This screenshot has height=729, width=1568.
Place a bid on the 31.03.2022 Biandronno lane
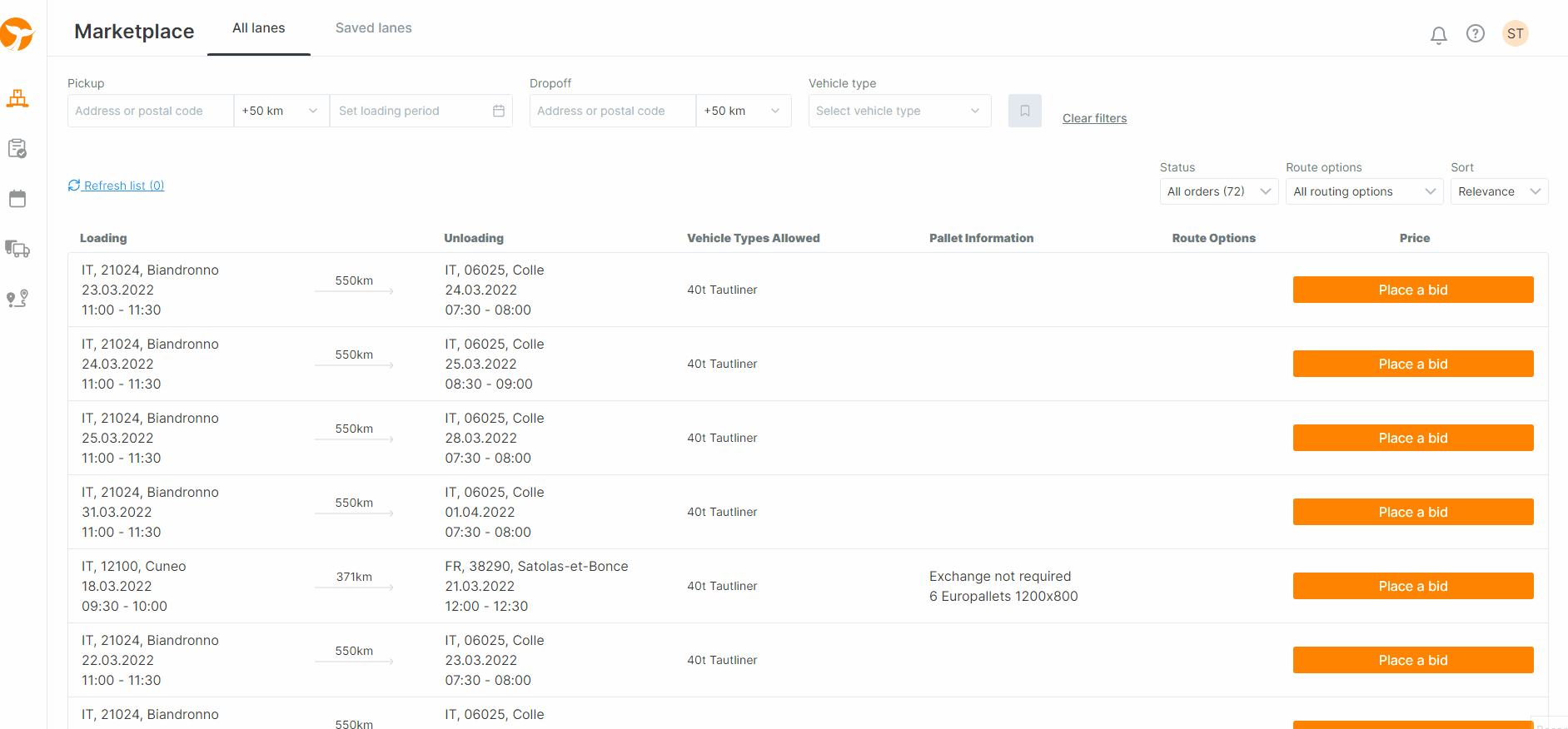pos(1413,512)
